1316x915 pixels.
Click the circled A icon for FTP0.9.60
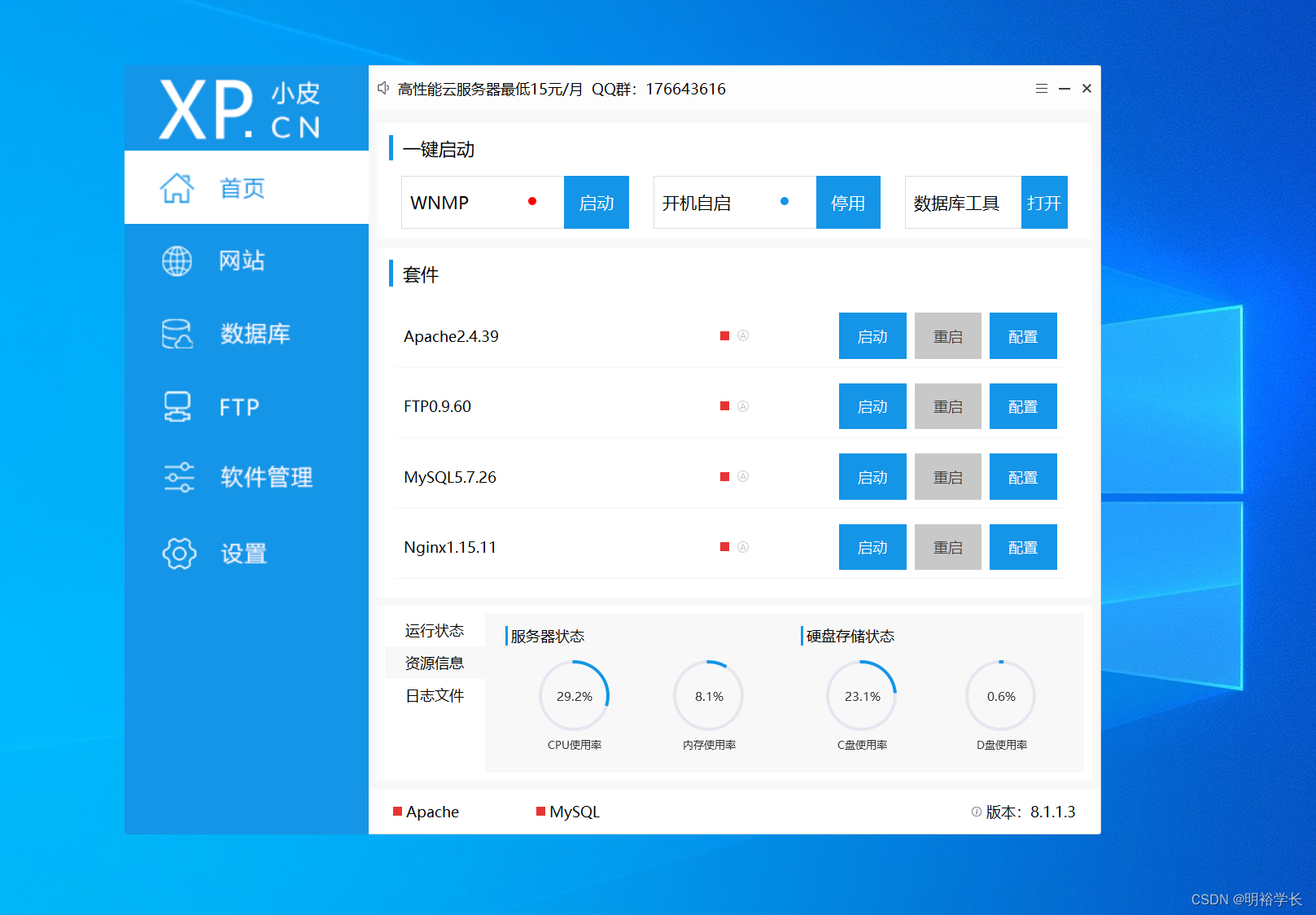pyautogui.click(x=743, y=406)
